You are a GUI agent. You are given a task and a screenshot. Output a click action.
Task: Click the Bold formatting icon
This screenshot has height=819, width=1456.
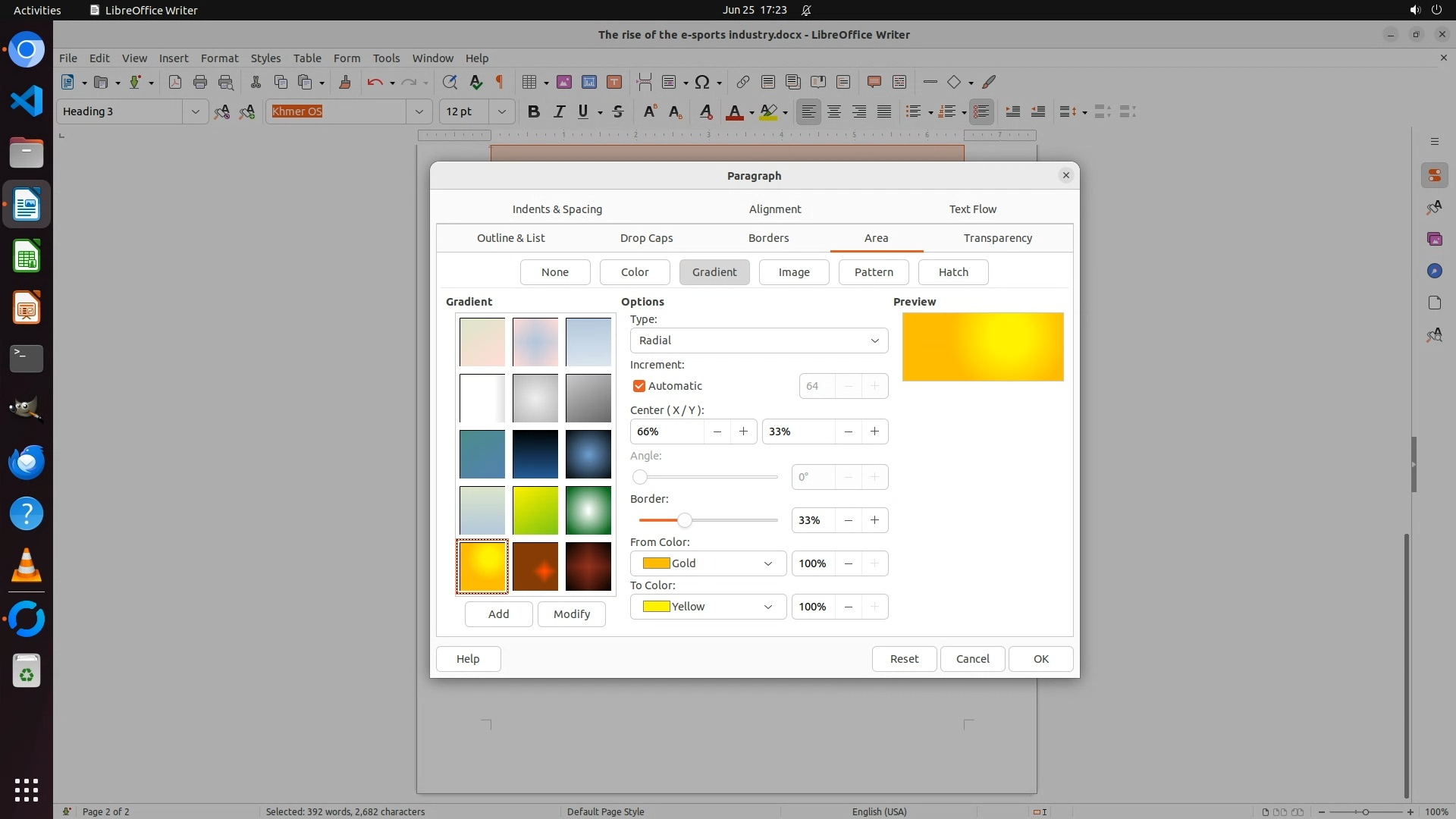pyautogui.click(x=534, y=111)
